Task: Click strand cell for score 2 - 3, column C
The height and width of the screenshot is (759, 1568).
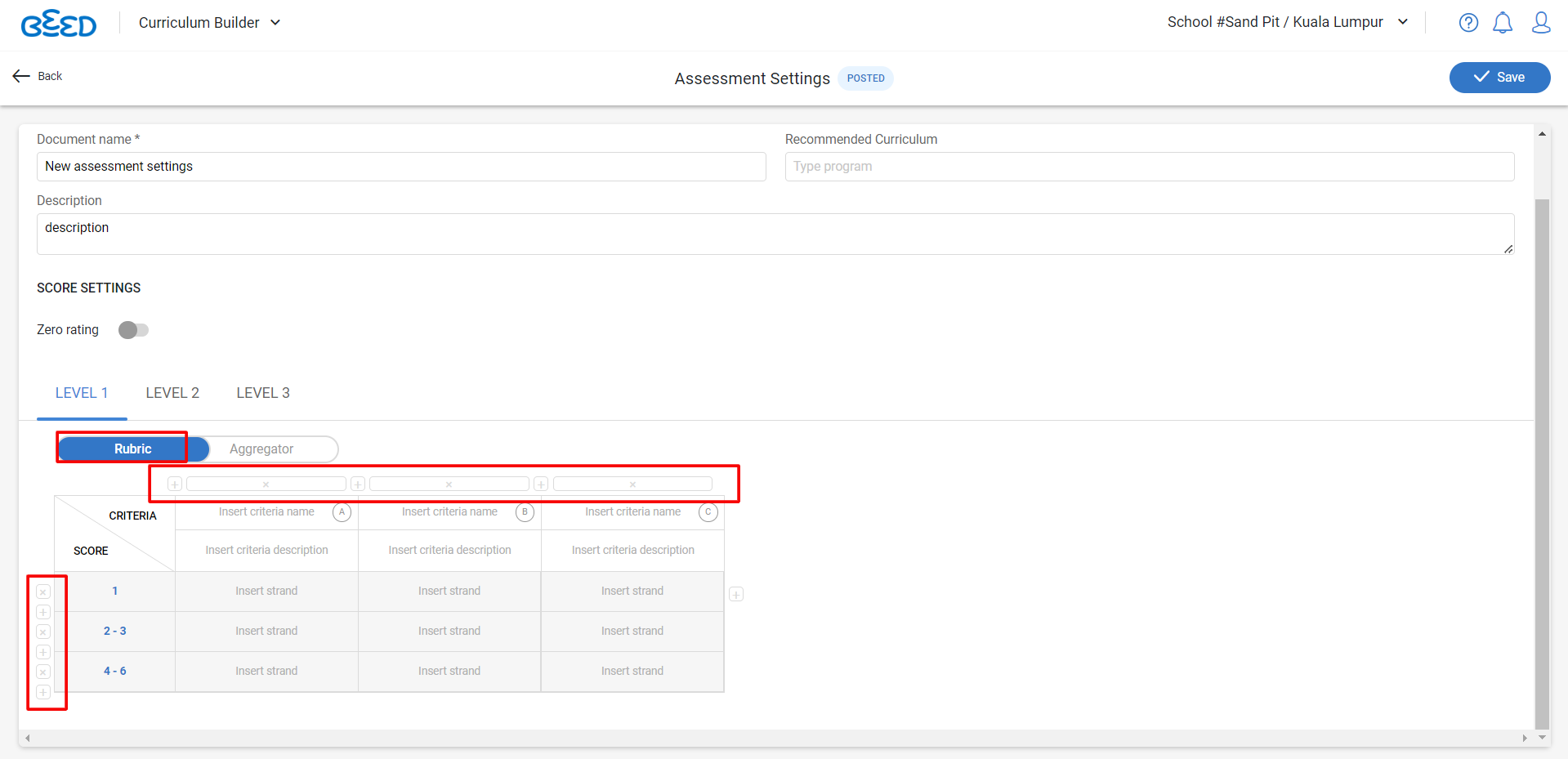Action: (x=632, y=632)
